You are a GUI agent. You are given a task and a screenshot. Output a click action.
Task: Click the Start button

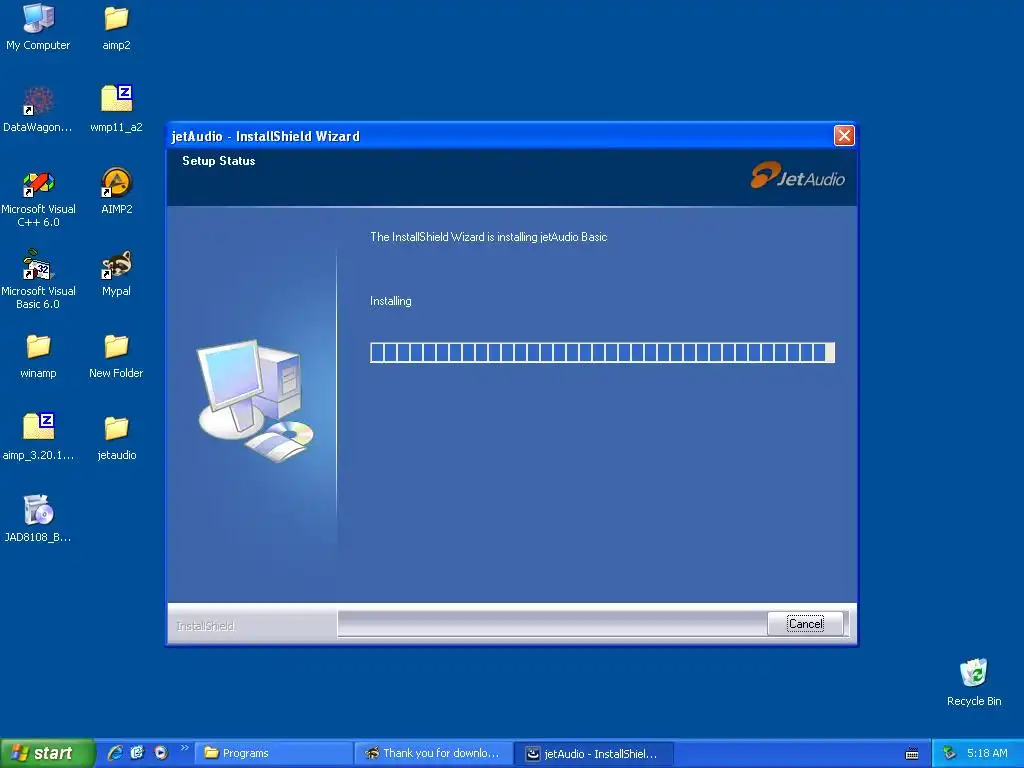tap(46, 753)
